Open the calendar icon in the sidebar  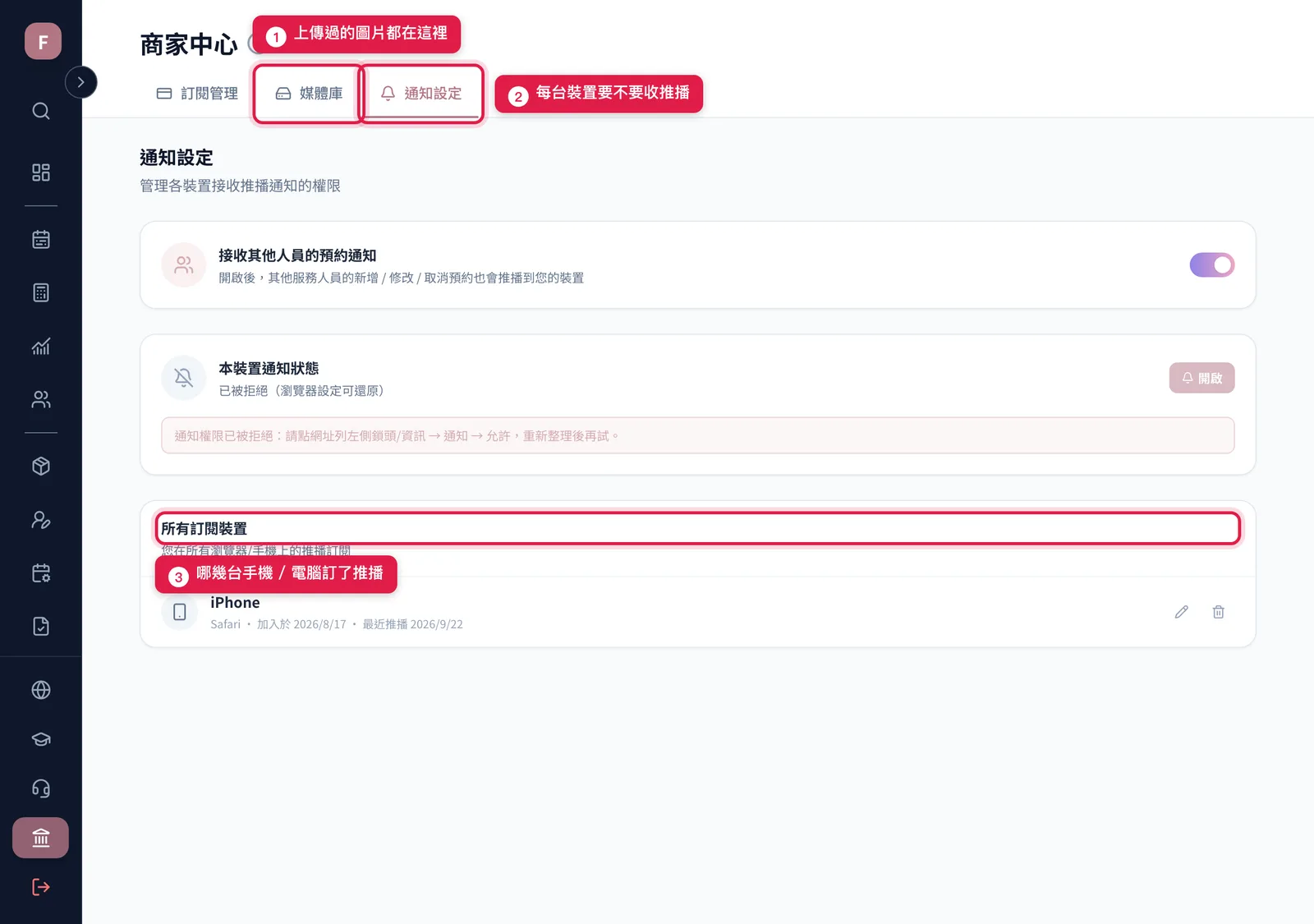[x=41, y=240]
